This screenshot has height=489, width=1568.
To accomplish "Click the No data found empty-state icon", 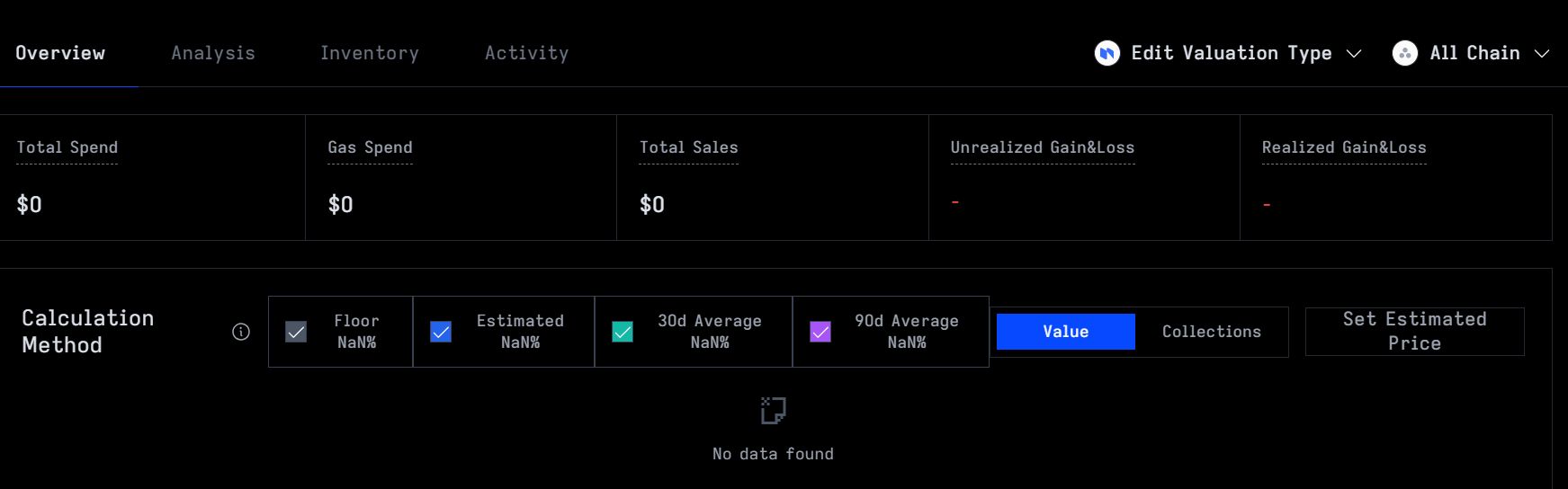I will tap(773, 411).
